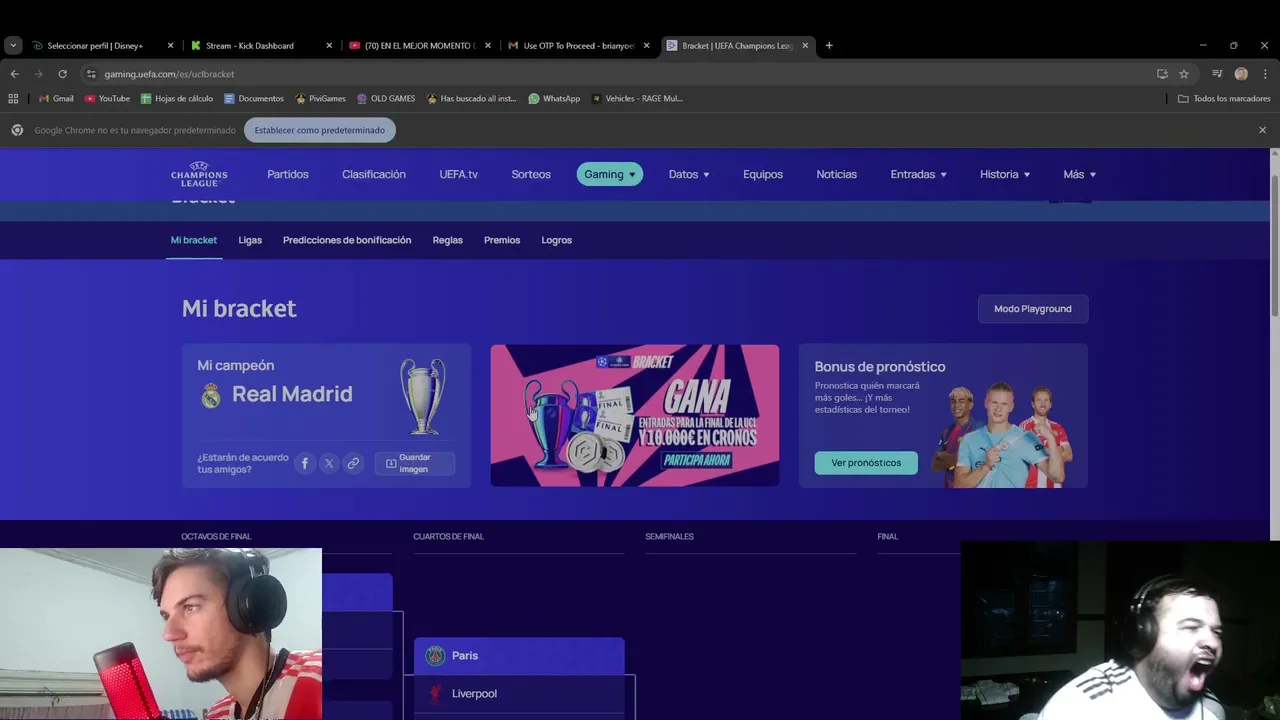Open UEFA.tv in the navigation
This screenshot has width=1280, height=720.
[x=459, y=174]
